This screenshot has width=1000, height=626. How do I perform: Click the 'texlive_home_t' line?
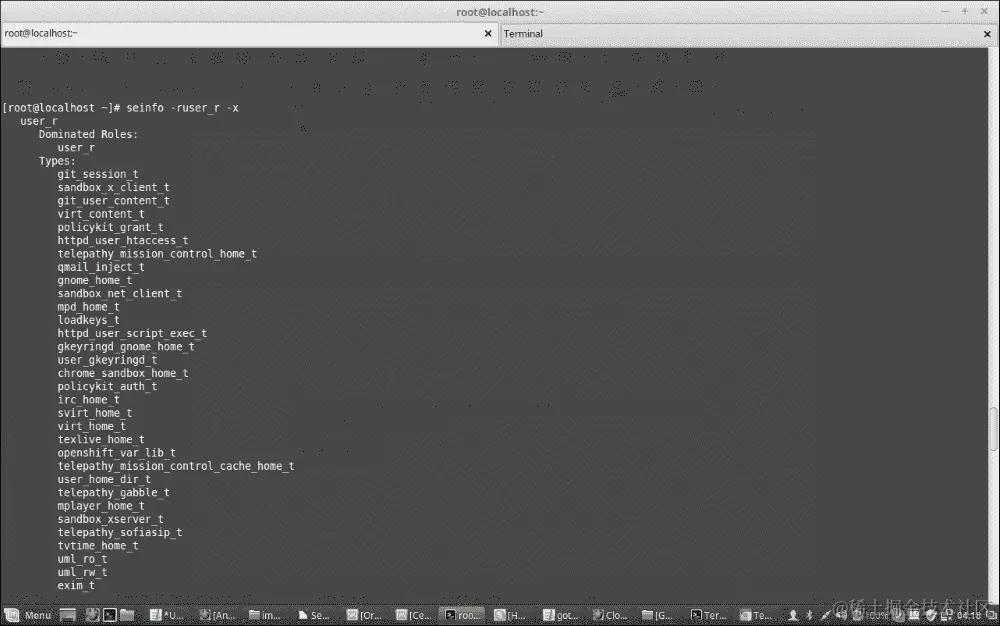101,440
